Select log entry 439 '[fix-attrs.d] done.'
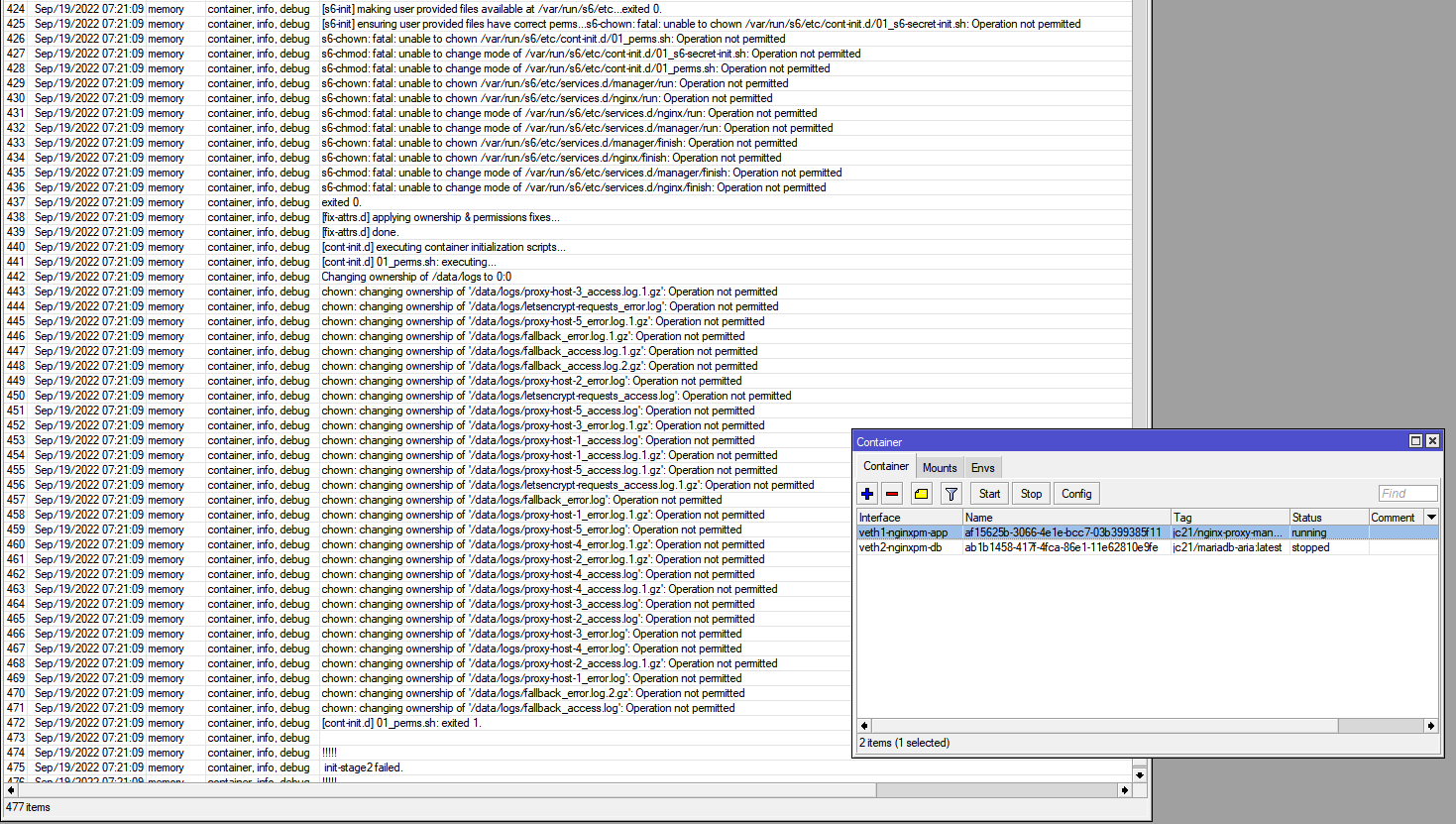 (x=566, y=232)
